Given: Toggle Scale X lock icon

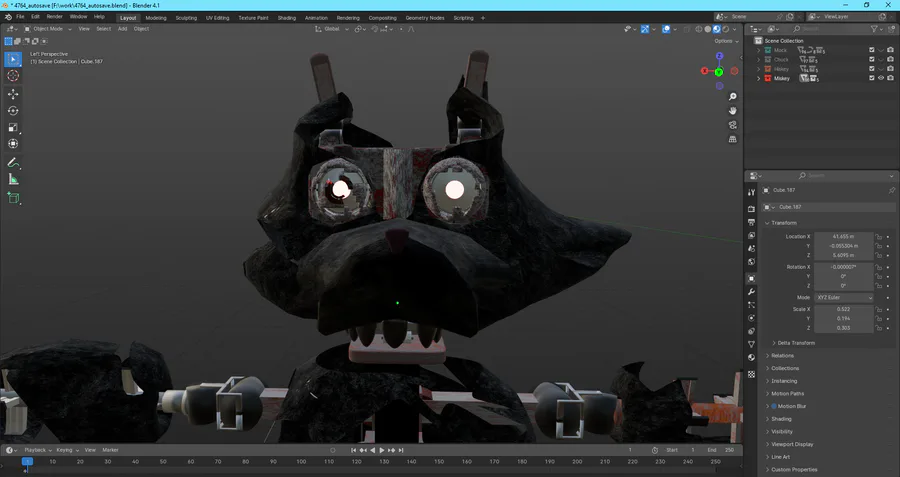Looking at the screenshot, I should (878, 309).
